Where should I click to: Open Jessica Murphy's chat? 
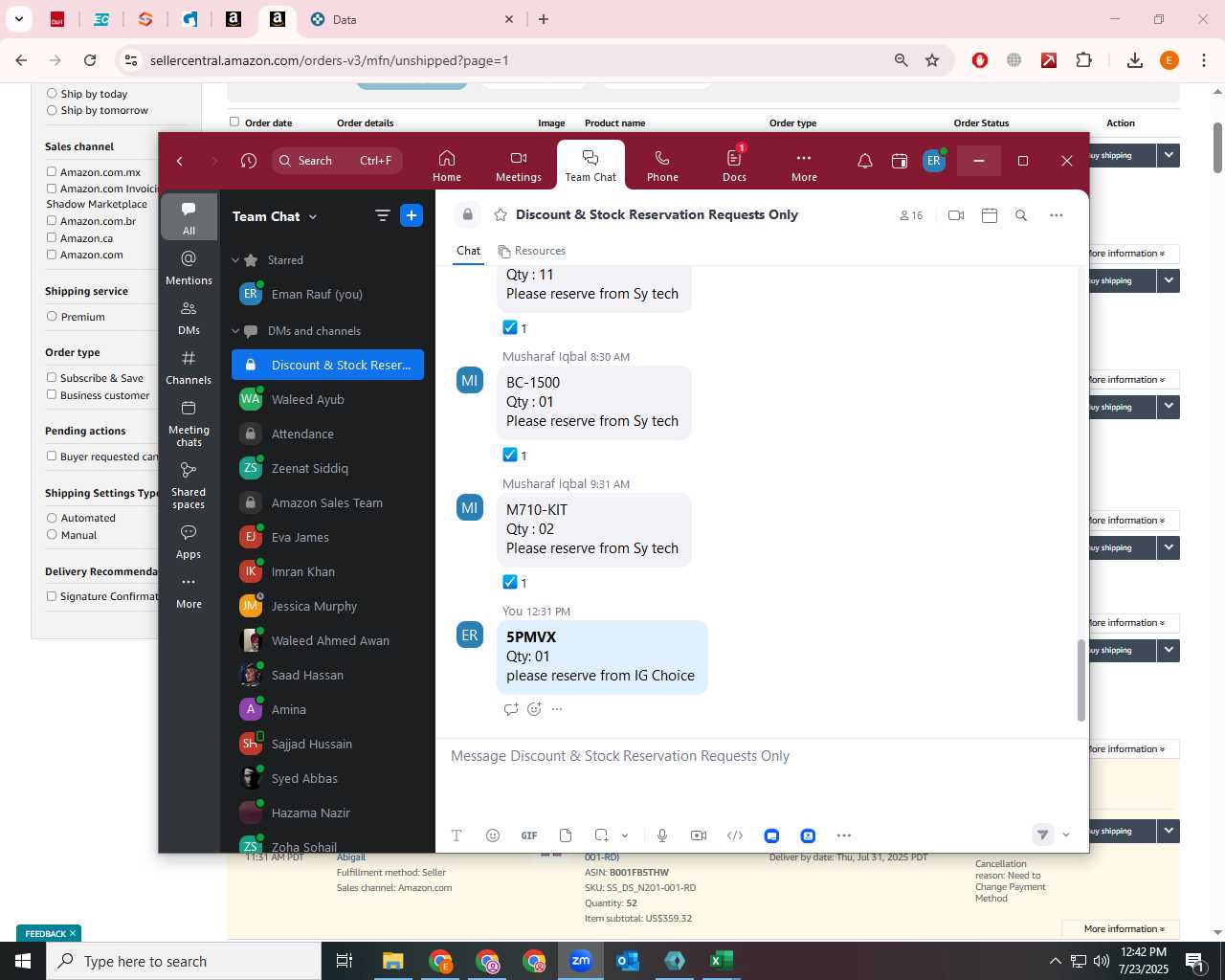click(x=327, y=606)
